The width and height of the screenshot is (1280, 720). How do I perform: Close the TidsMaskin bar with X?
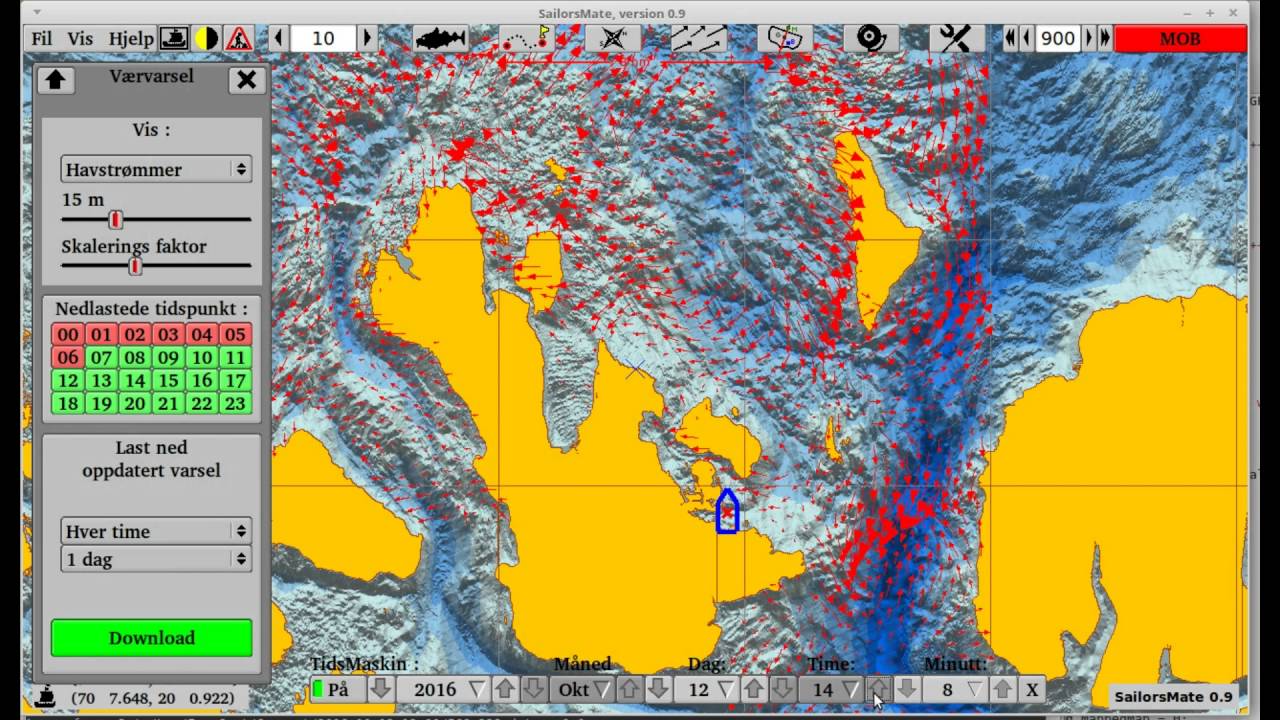(x=1031, y=690)
